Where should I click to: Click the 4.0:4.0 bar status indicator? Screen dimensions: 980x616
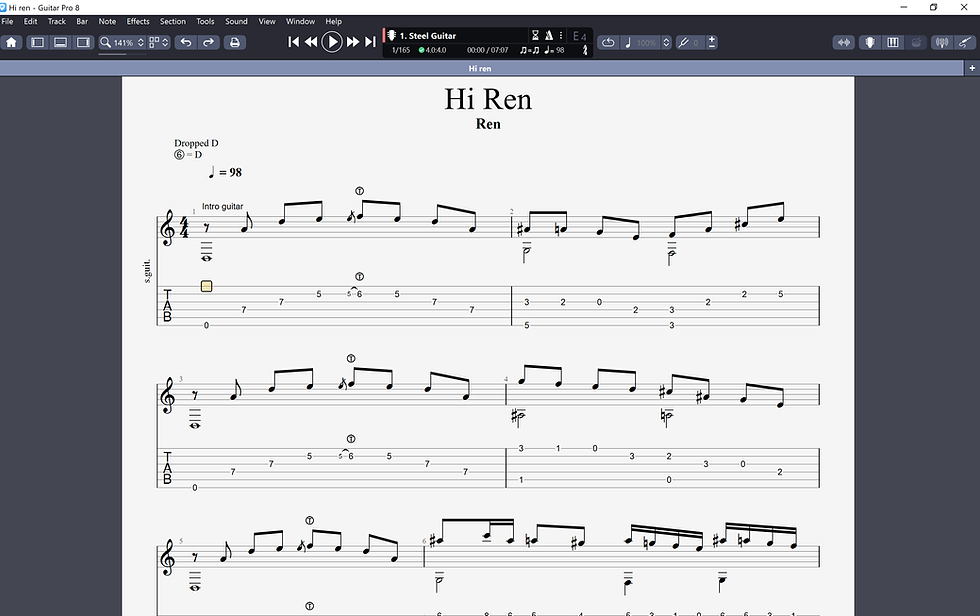(432, 50)
